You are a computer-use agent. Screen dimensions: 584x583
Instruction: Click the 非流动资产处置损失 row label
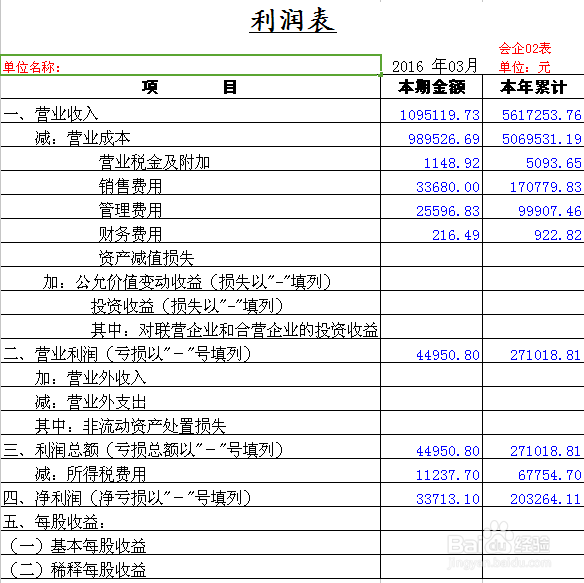tap(130, 426)
